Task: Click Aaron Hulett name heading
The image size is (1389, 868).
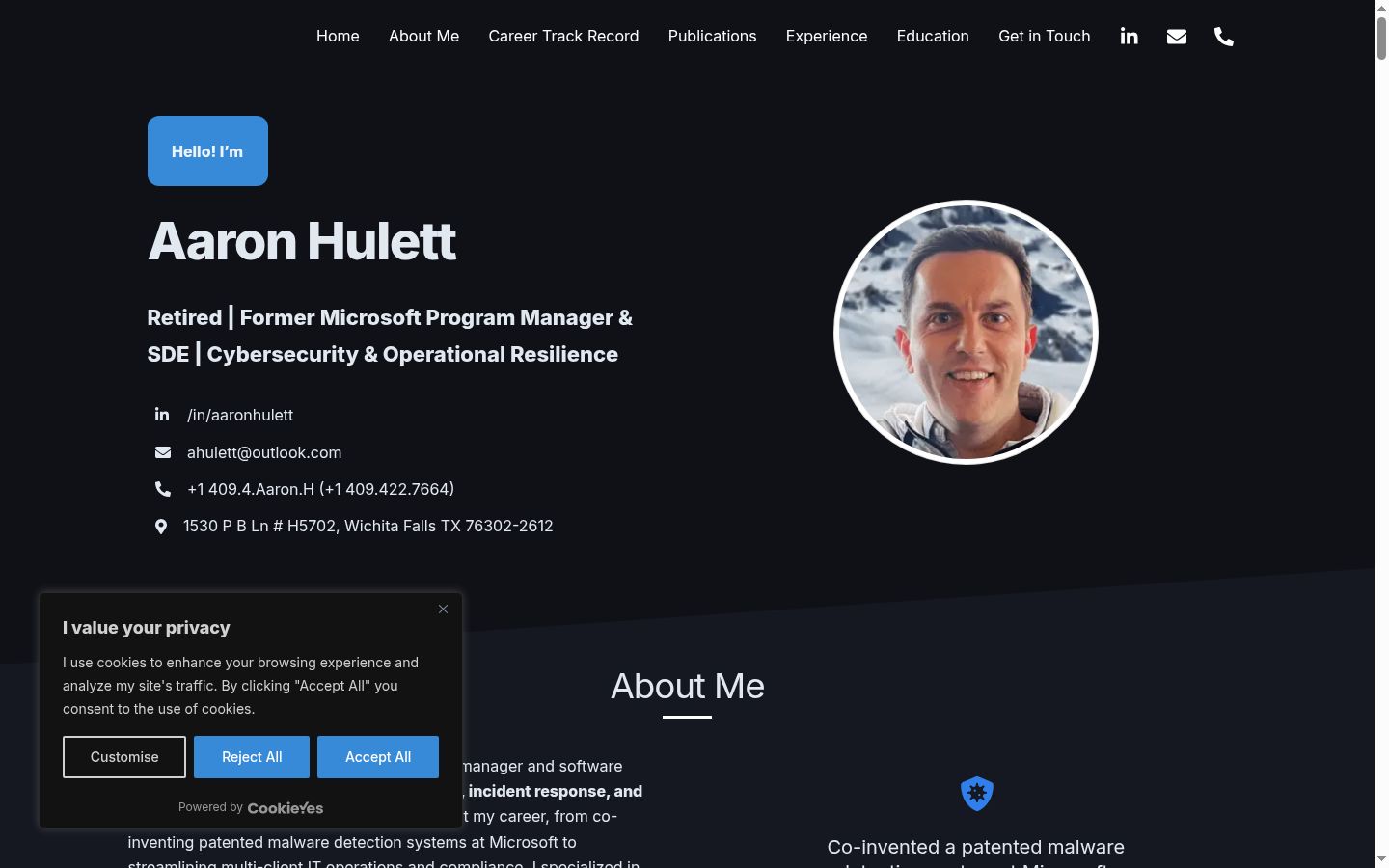Action: (302, 241)
